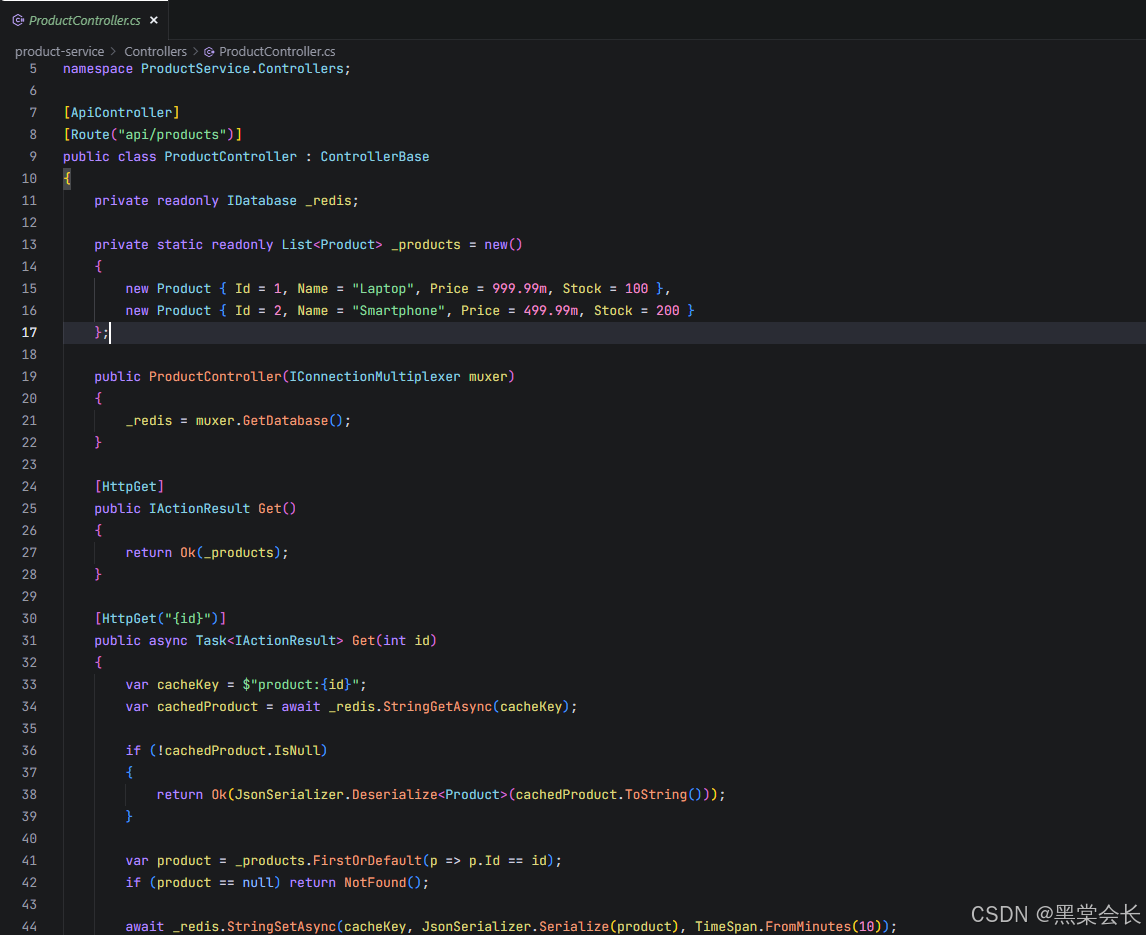This screenshot has width=1146, height=935.
Task: Click StringSetAsync method call
Action: click(281, 927)
